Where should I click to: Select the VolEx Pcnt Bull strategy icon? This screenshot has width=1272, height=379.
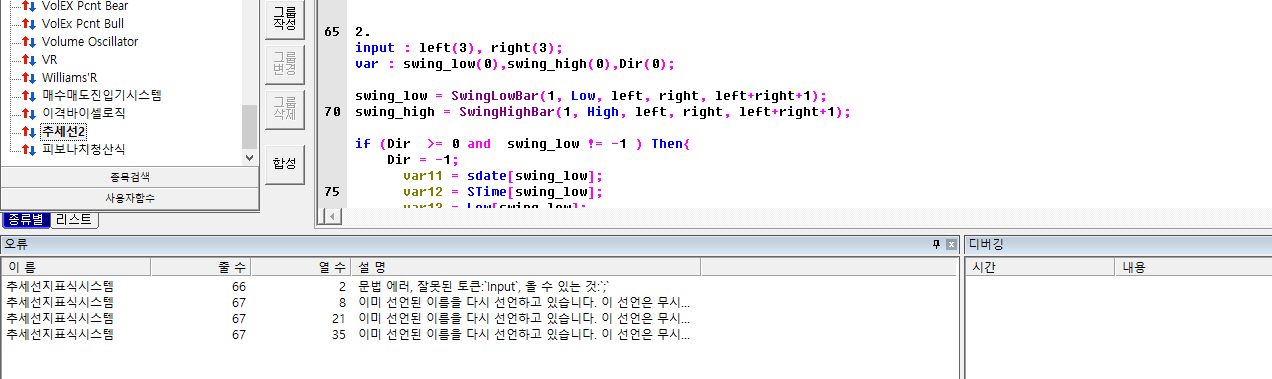coord(29,24)
